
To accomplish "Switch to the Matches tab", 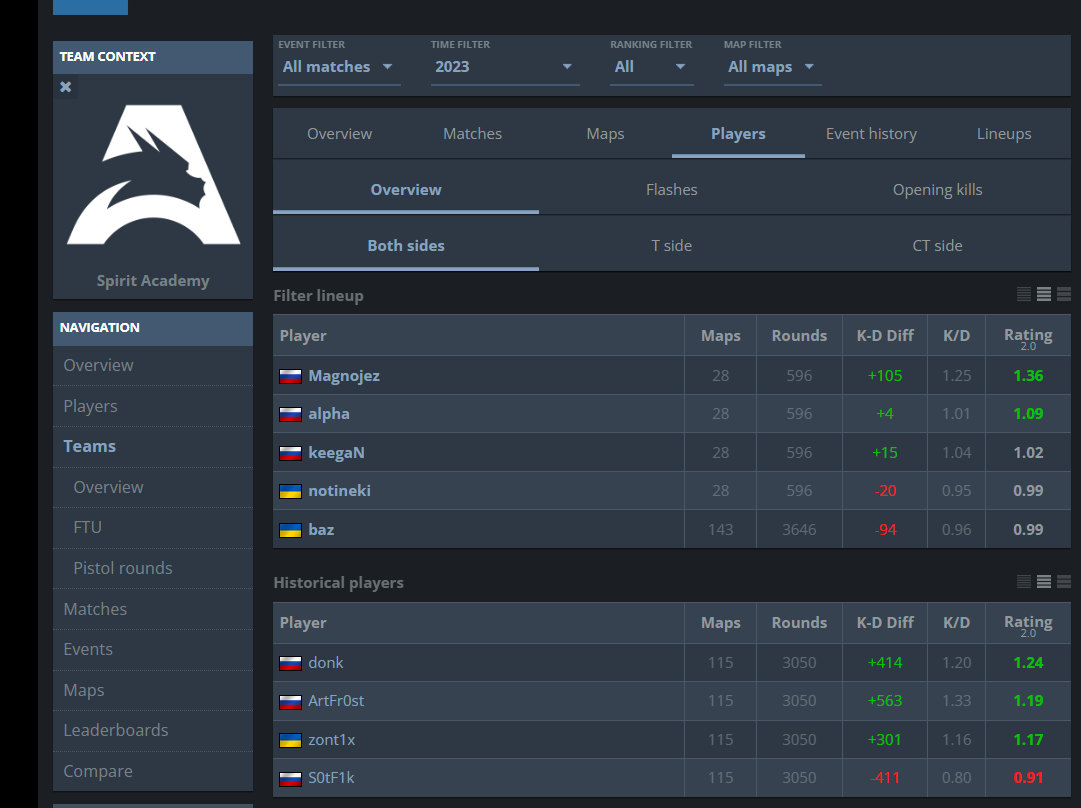I will pyautogui.click(x=472, y=134).
